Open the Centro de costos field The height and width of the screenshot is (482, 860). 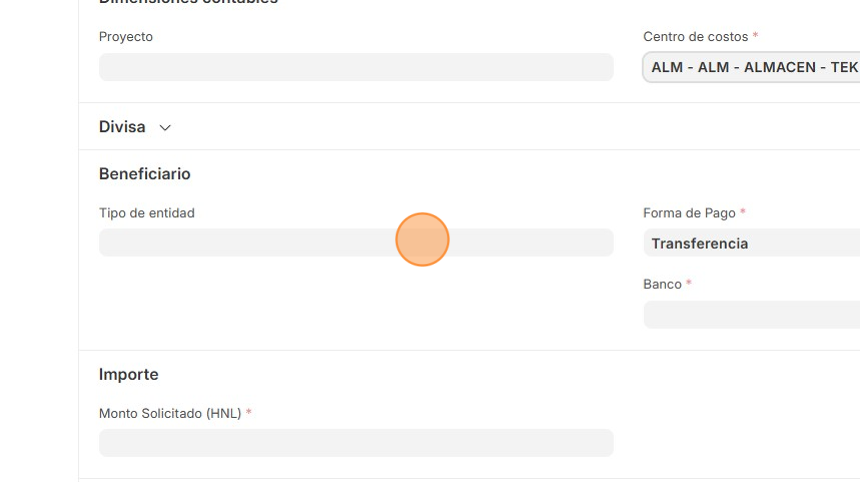coord(751,67)
